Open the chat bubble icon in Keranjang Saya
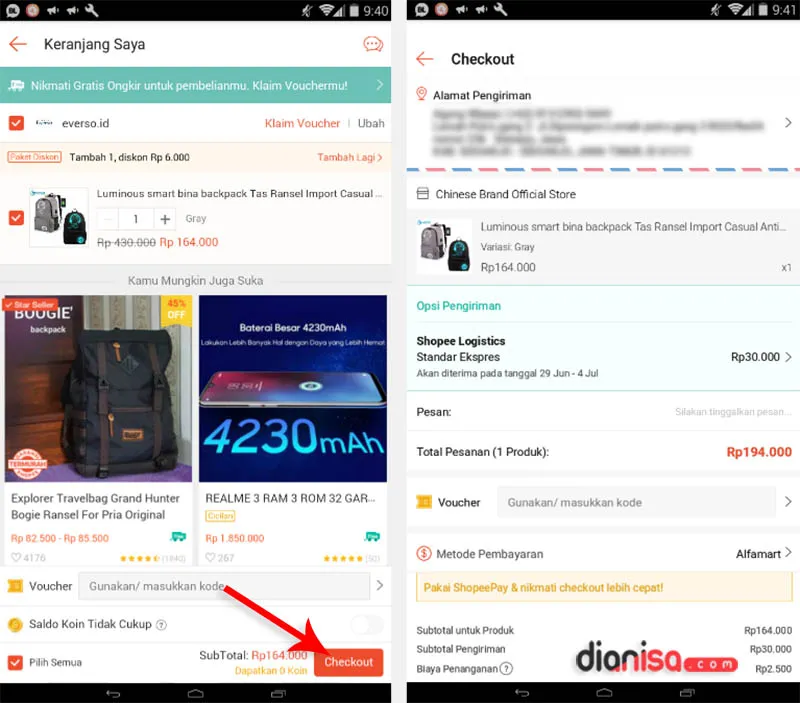This screenshot has height=703, width=800. [x=372, y=45]
